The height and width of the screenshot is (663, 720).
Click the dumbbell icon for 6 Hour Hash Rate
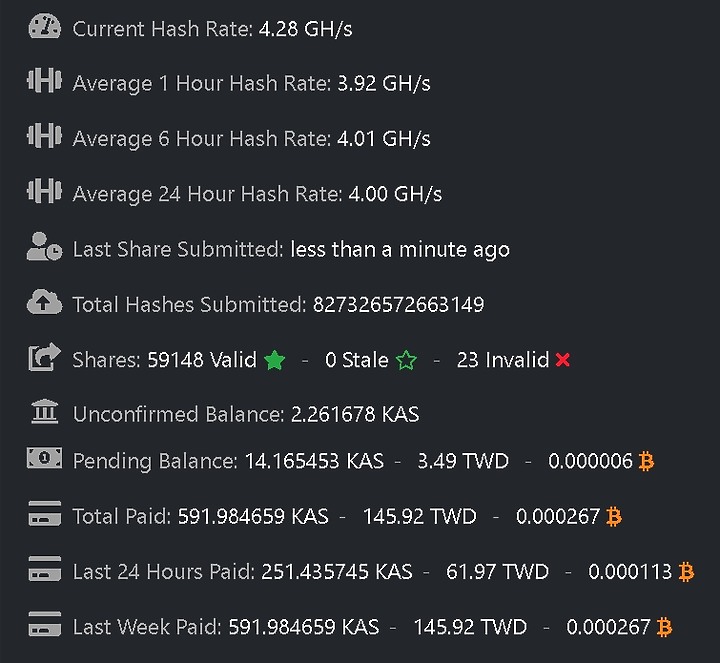tap(44, 136)
